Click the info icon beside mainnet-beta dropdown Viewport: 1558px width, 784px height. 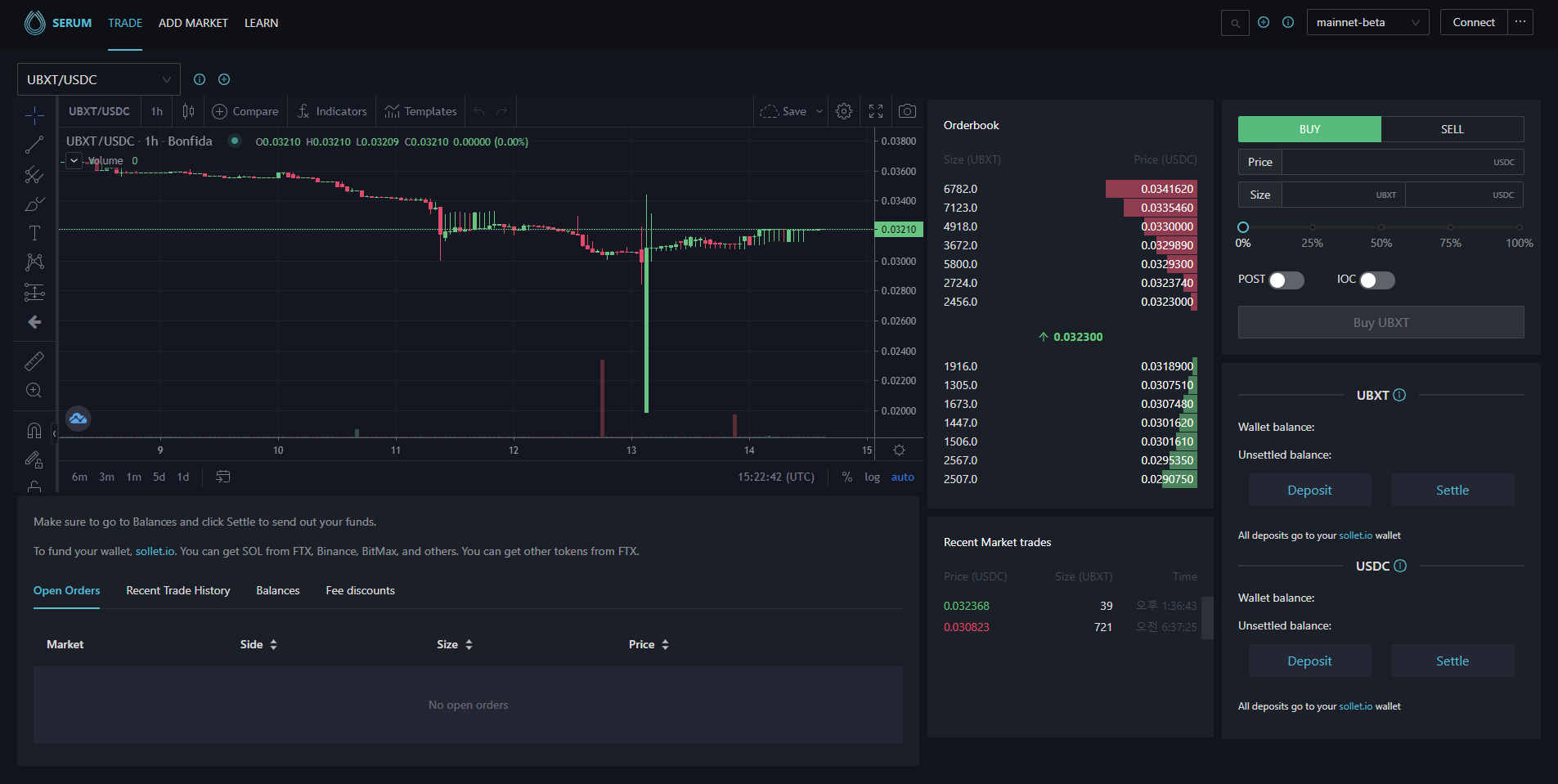[x=1288, y=23]
